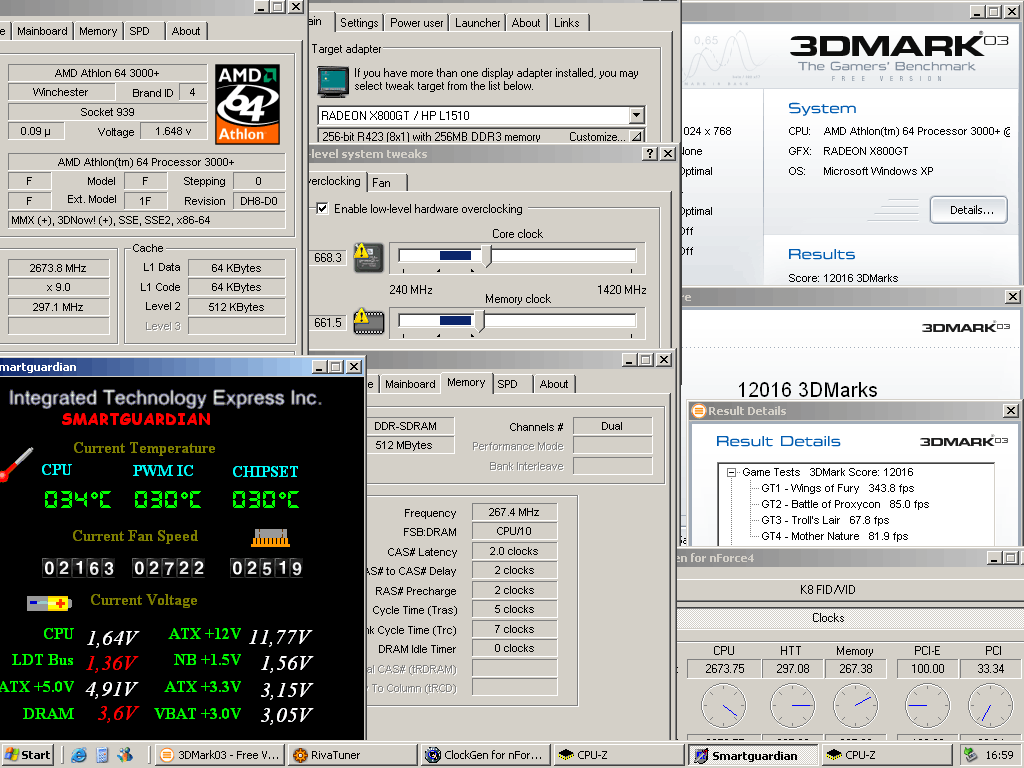Click the PCI-E clock gauge dial in ClockGen
This screenshot has height=768, width=1024.
(927, 705)
